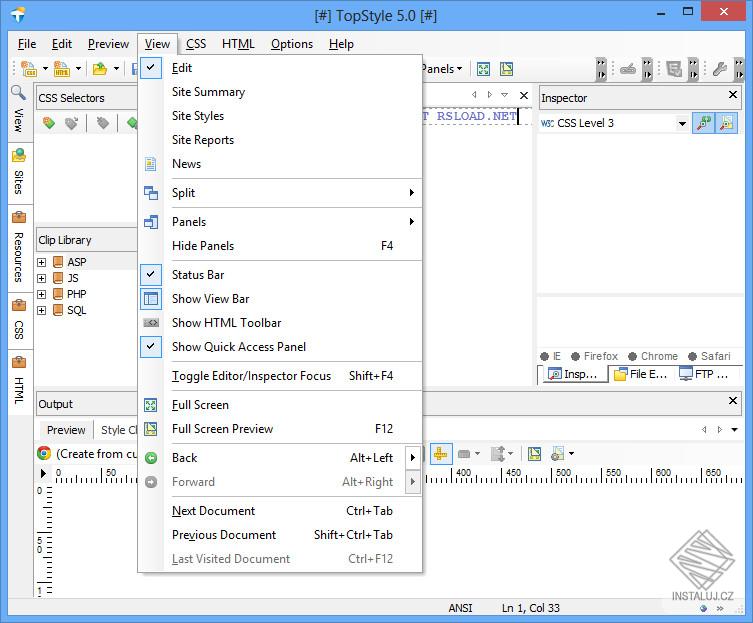This screenshot has height=623, width=753.
Task: Click the Full Screen Preview toolbar icon
Action: [x=506, y=69]
